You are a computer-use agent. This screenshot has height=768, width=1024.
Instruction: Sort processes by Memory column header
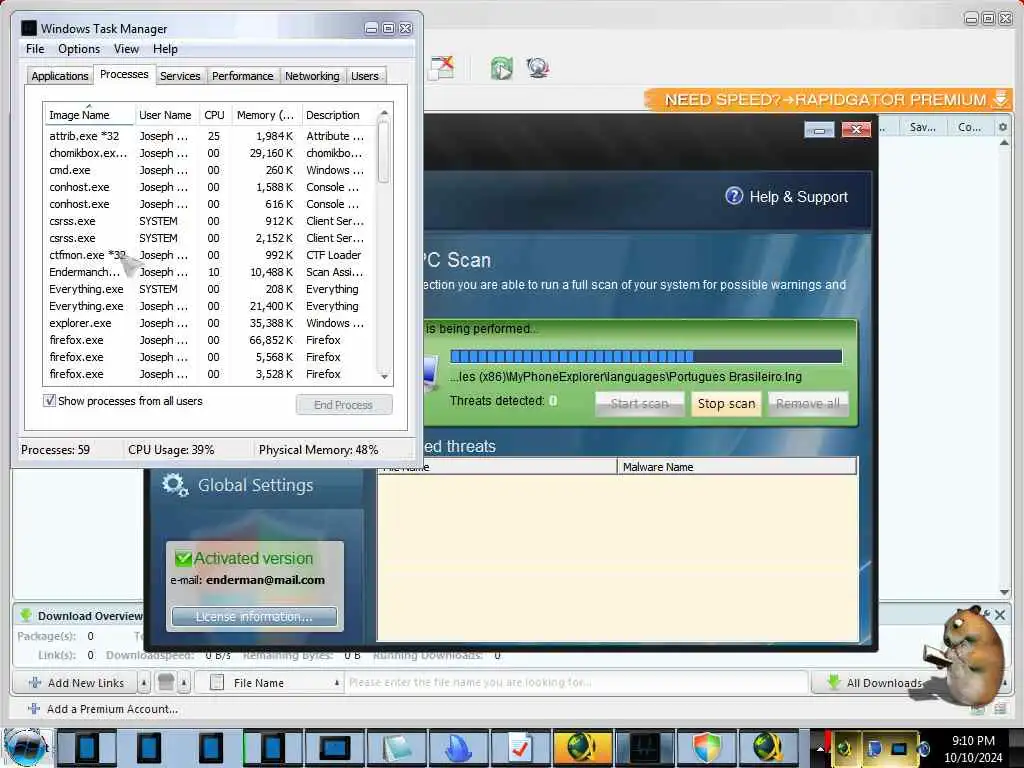coord(266,115)
